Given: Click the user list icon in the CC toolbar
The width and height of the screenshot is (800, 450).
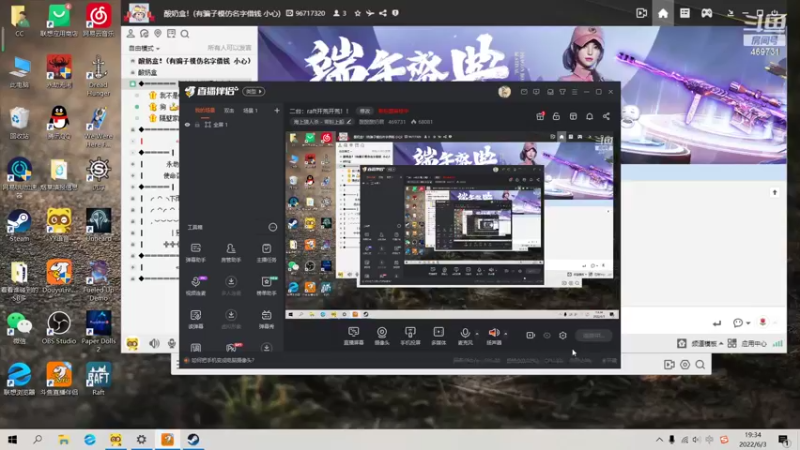Looking at the screenshot, I should click(131, 34).
